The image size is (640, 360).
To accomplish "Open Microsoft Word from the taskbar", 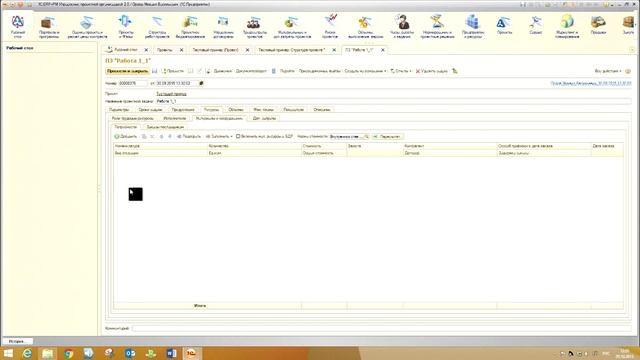I will (171, 353).
